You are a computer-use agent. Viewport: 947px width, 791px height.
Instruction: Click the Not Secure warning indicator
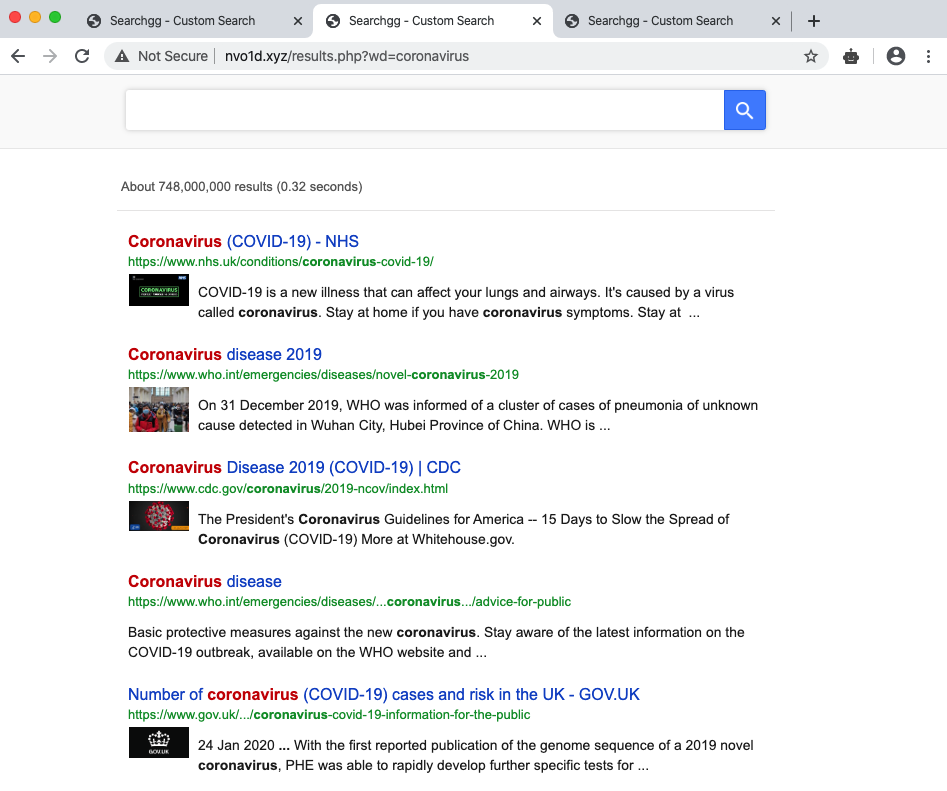pos(161,56)
